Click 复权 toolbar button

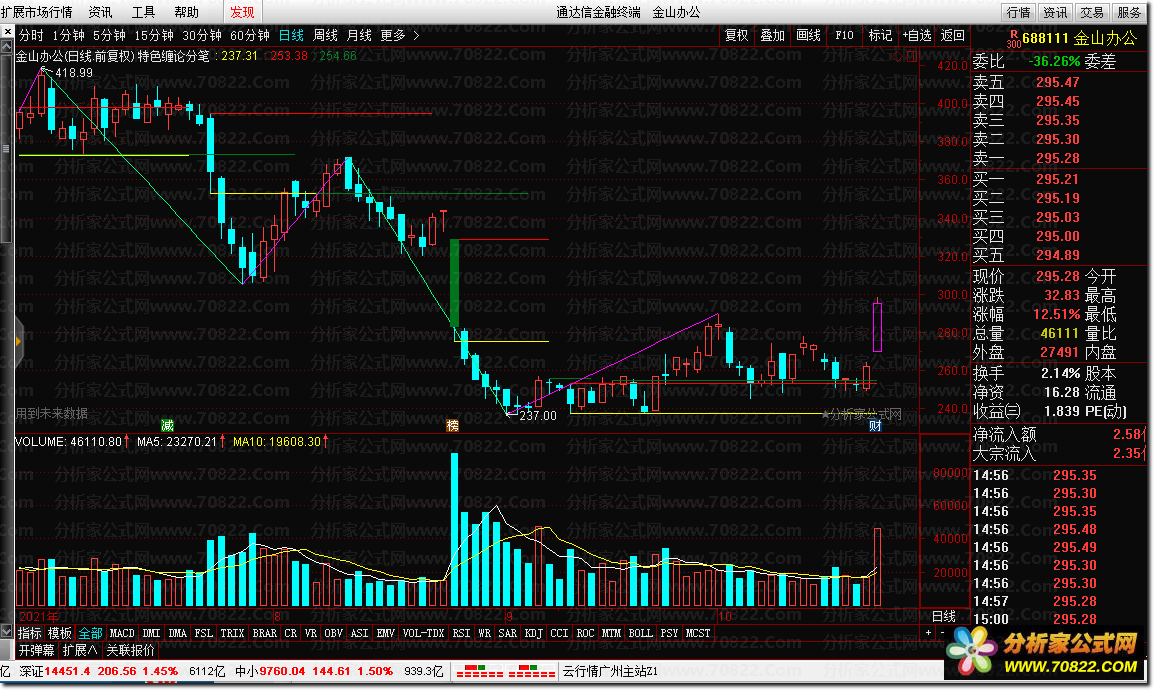[737, 35]
